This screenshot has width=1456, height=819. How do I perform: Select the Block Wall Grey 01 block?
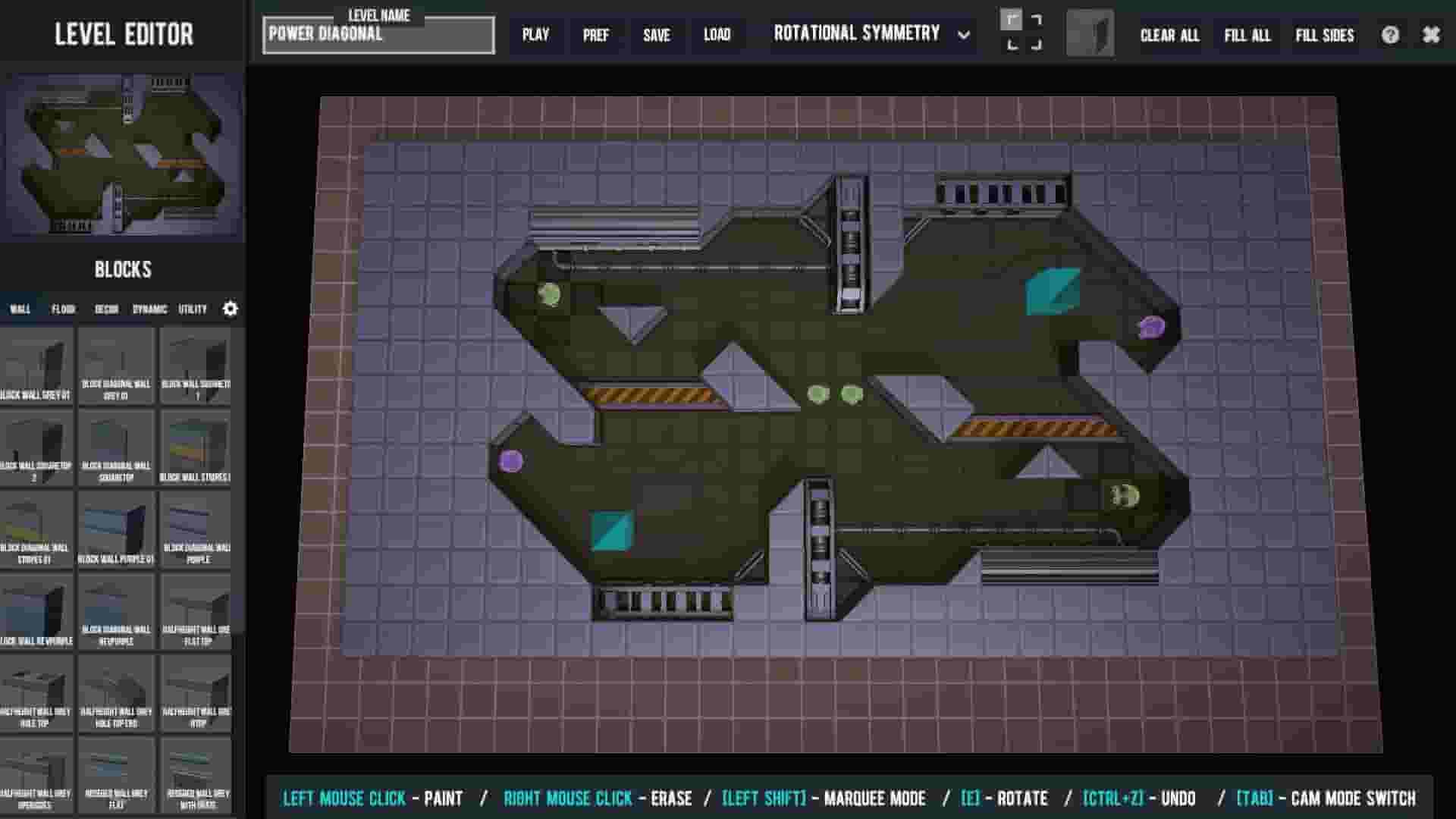click(x=38, y=364)
